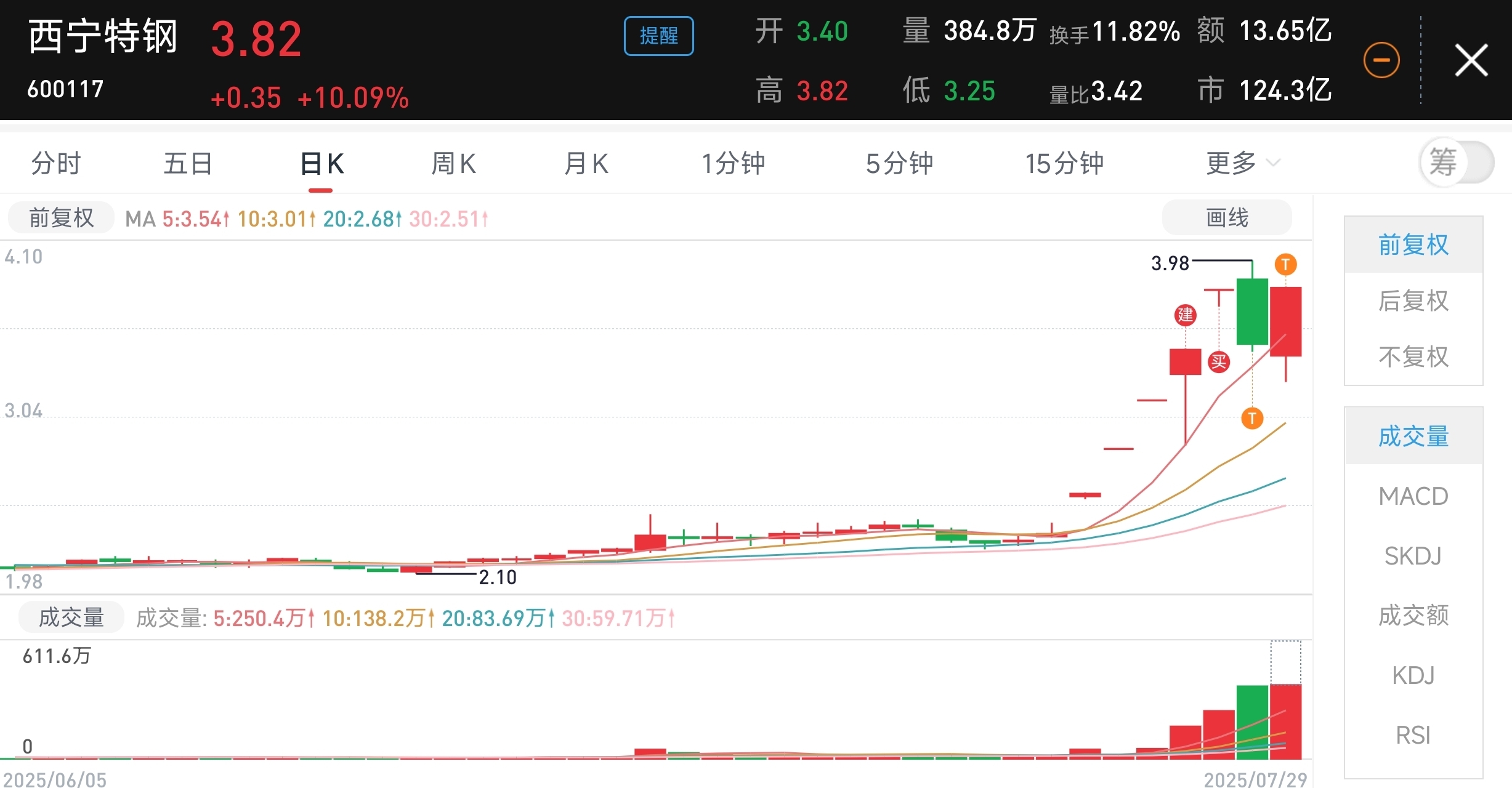Click the +10.09% change percentage

(353, 98)
